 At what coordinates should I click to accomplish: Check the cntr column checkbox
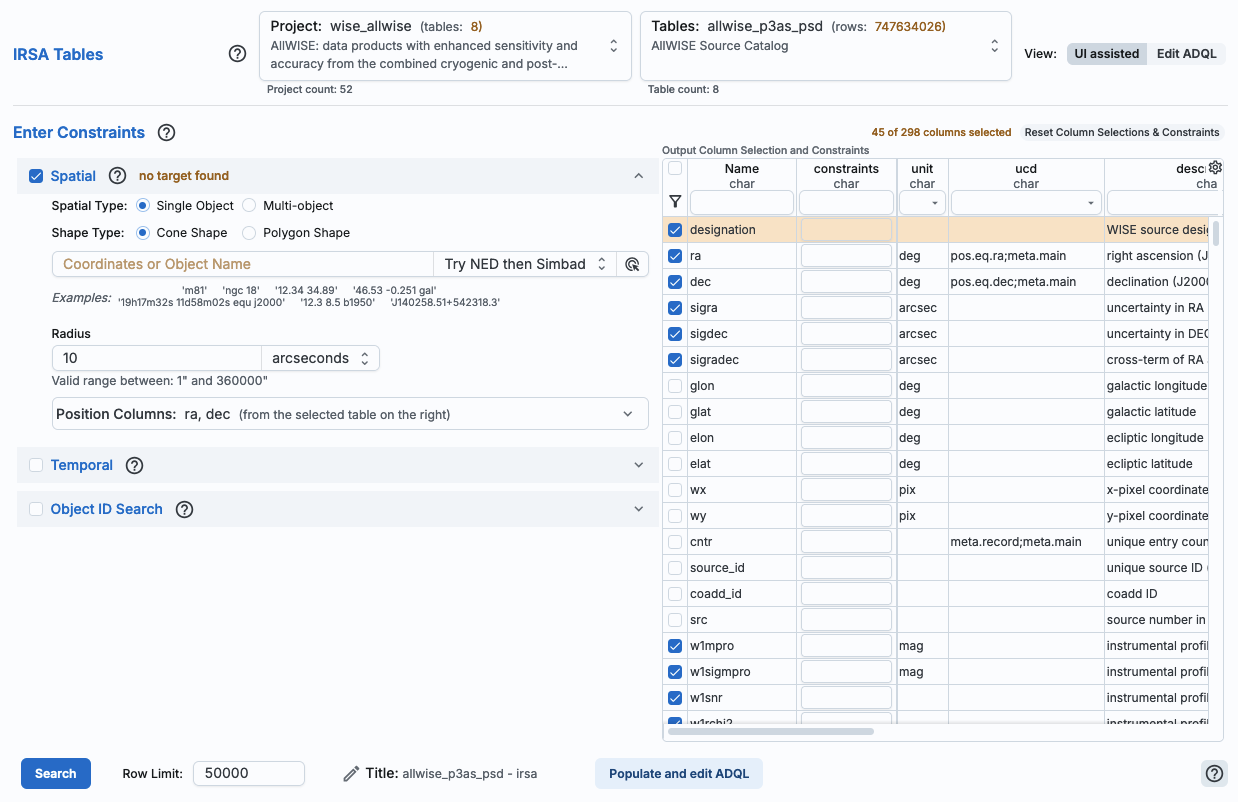point(675,542)
